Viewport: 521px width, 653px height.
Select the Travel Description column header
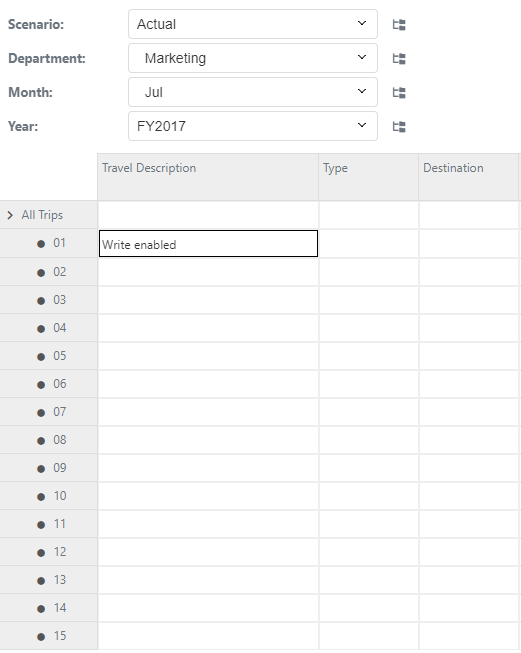point(208,177)
